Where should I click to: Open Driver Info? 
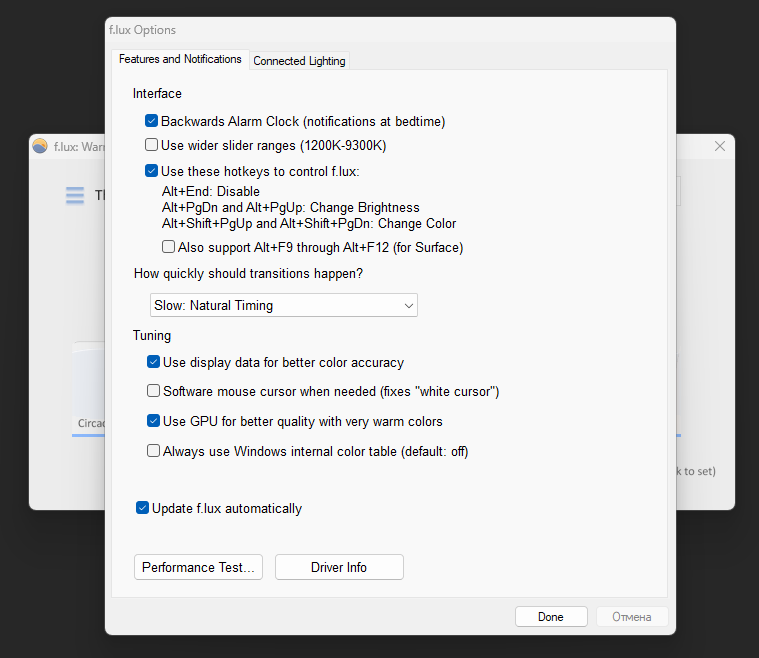click(x=339, y=567)
